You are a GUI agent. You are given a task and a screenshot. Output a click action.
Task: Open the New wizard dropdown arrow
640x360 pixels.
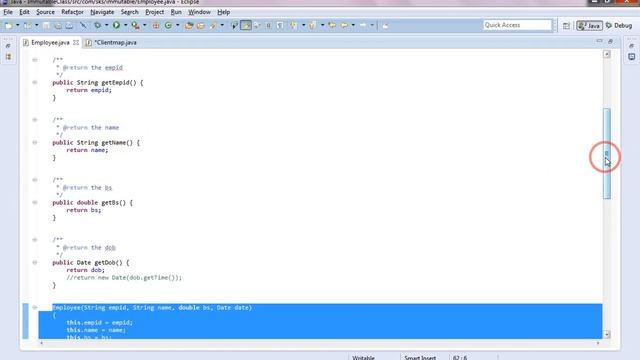click(x=18, y=25)
